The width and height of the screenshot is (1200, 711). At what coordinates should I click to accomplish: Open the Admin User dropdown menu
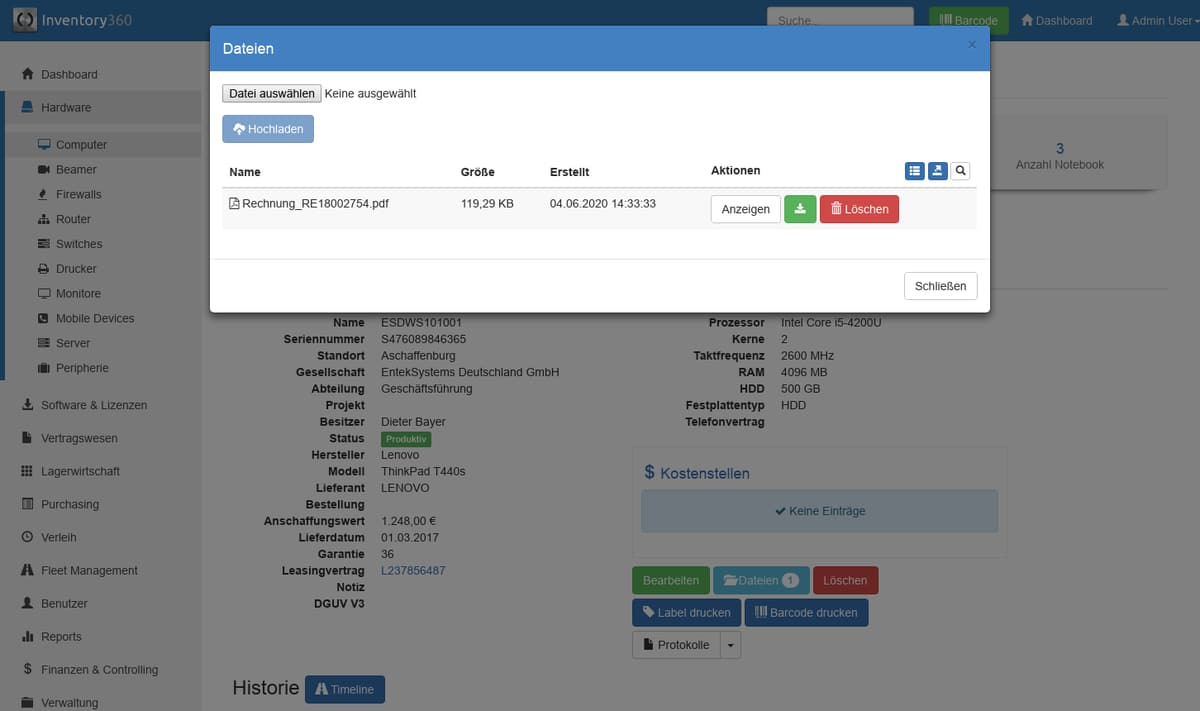pos(1155,20)
